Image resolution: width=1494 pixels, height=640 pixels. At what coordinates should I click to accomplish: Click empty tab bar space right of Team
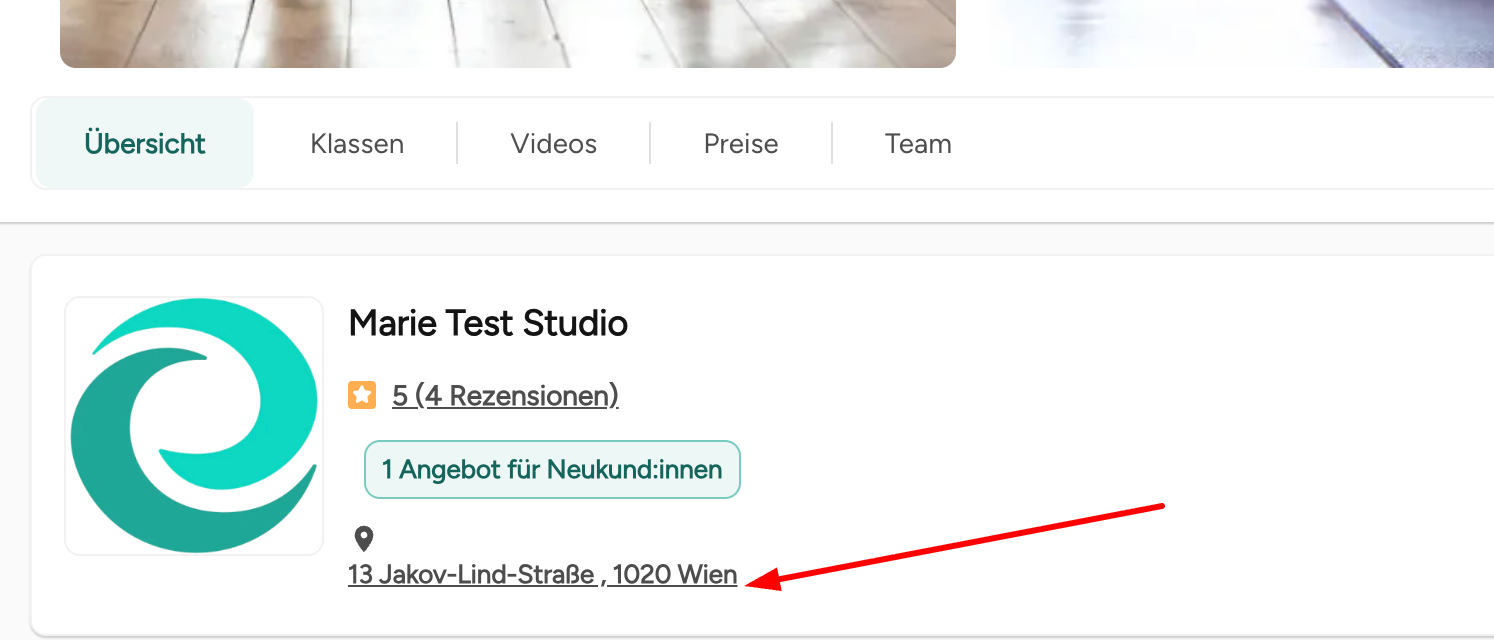1200,144
